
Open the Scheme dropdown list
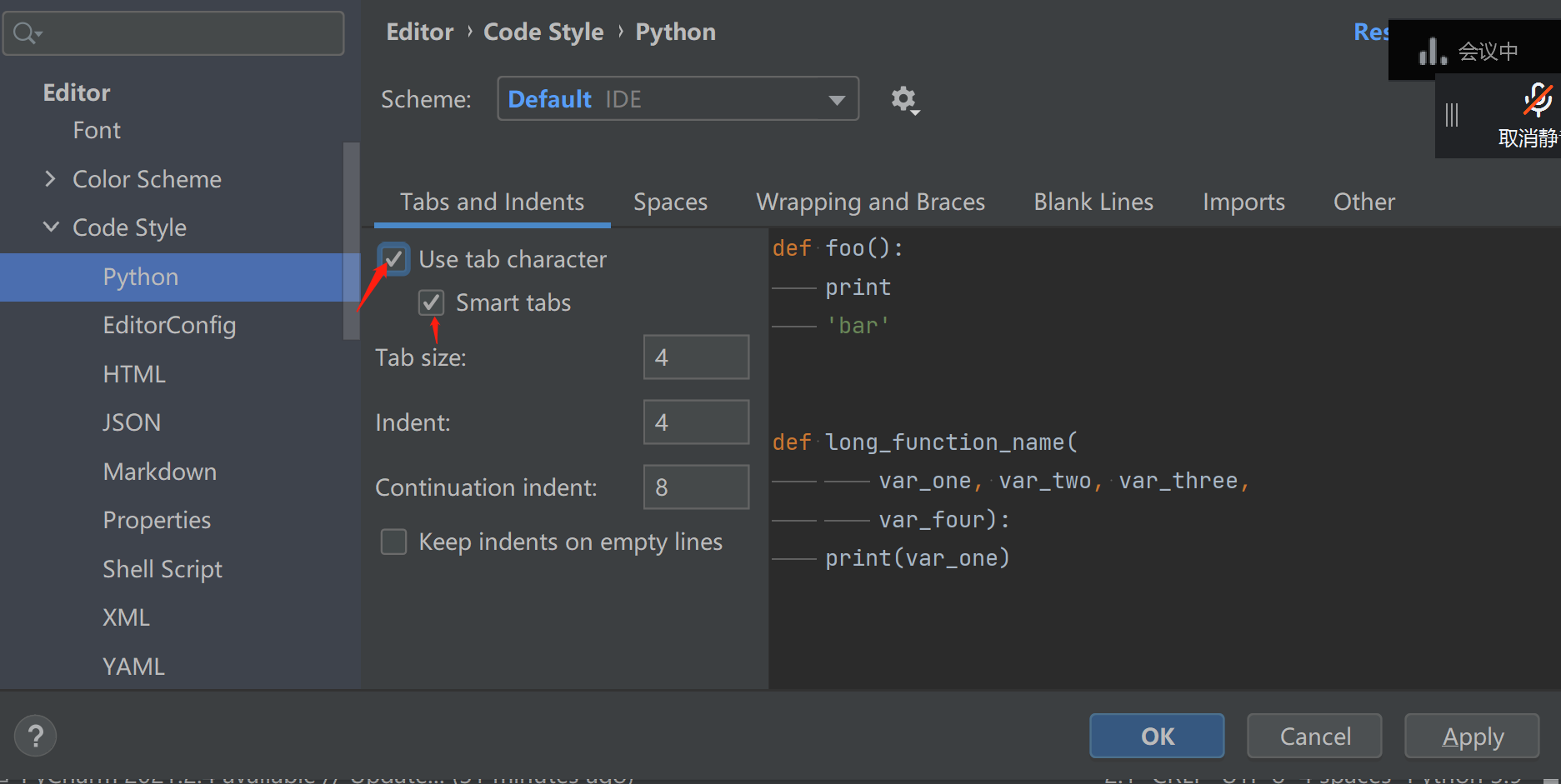coord(837,100)
